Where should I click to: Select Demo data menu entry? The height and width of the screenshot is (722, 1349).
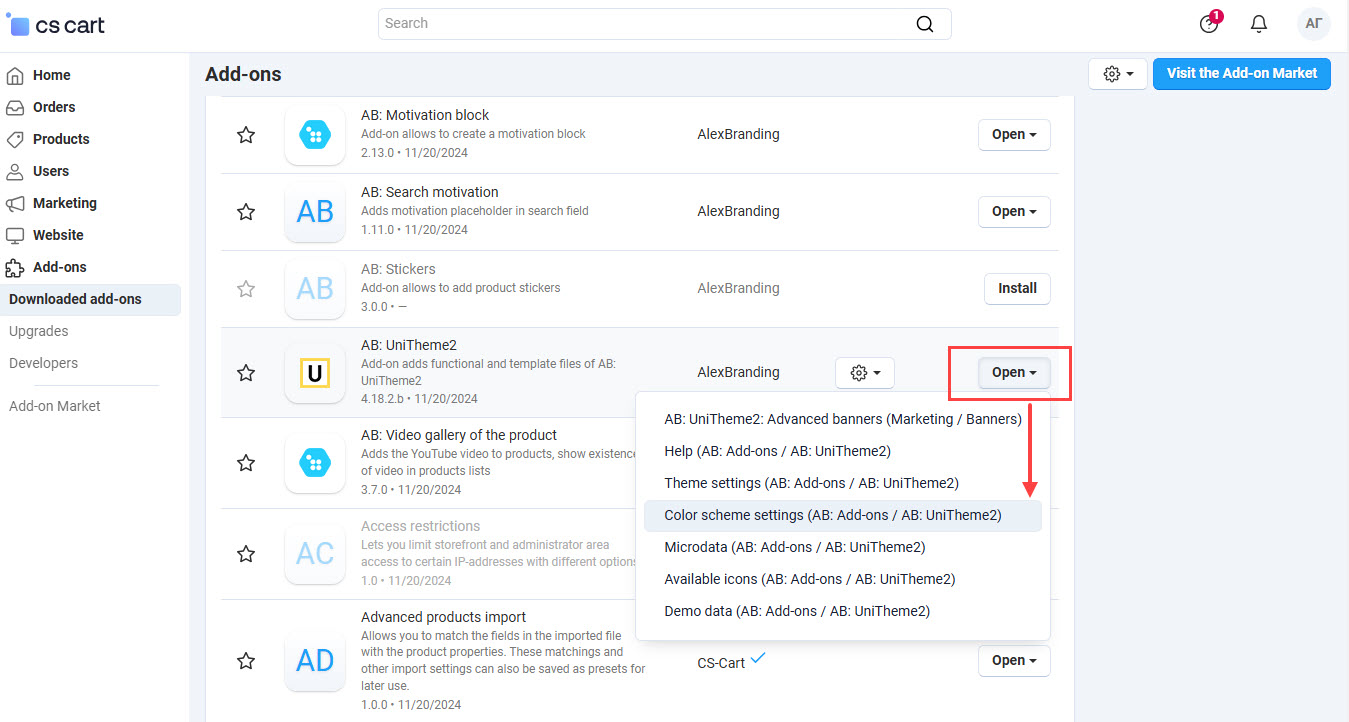tap(843, 611)
